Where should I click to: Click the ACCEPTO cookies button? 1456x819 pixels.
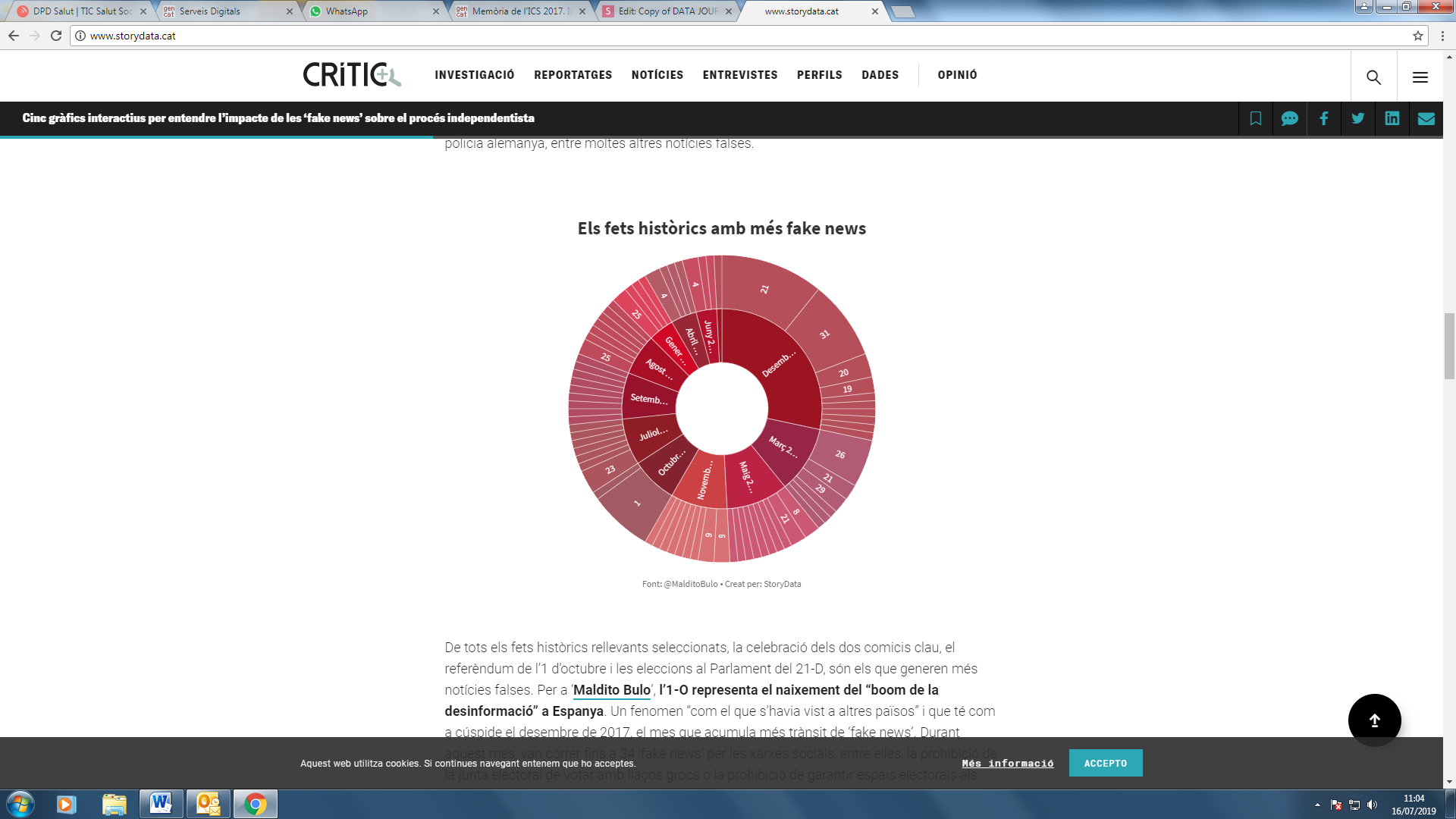click(x=1105, y=763)
